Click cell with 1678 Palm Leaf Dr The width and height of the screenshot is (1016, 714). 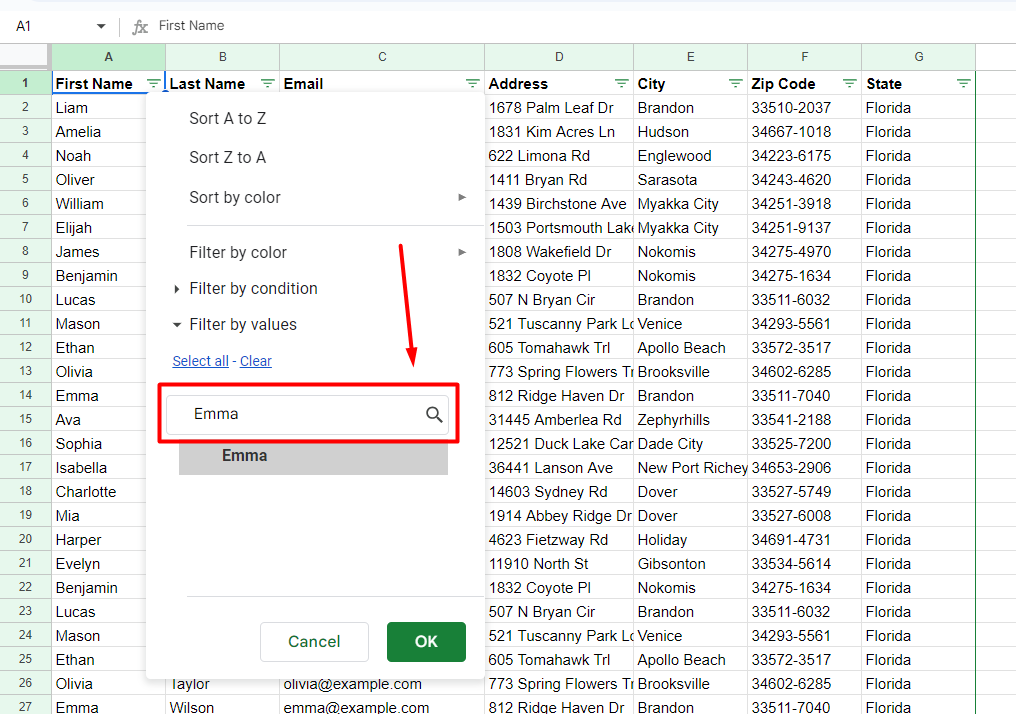[559, 108]
